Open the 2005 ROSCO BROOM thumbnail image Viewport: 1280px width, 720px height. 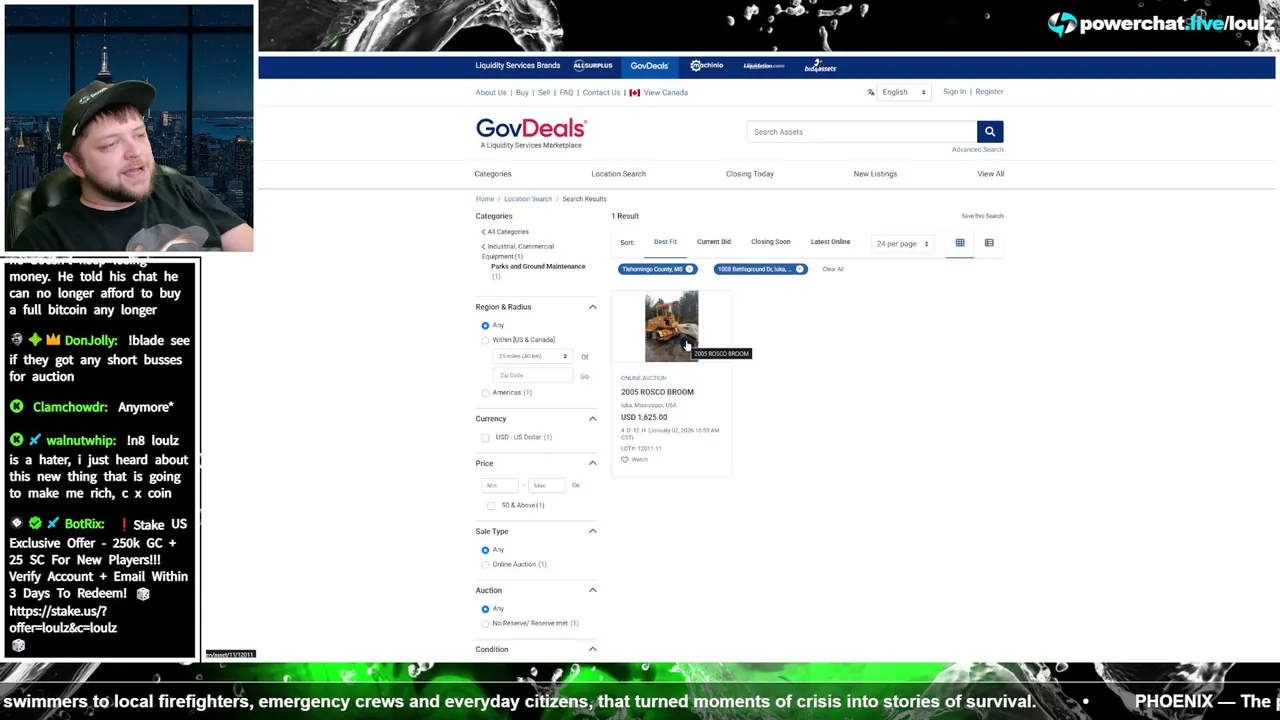(671, 326)
